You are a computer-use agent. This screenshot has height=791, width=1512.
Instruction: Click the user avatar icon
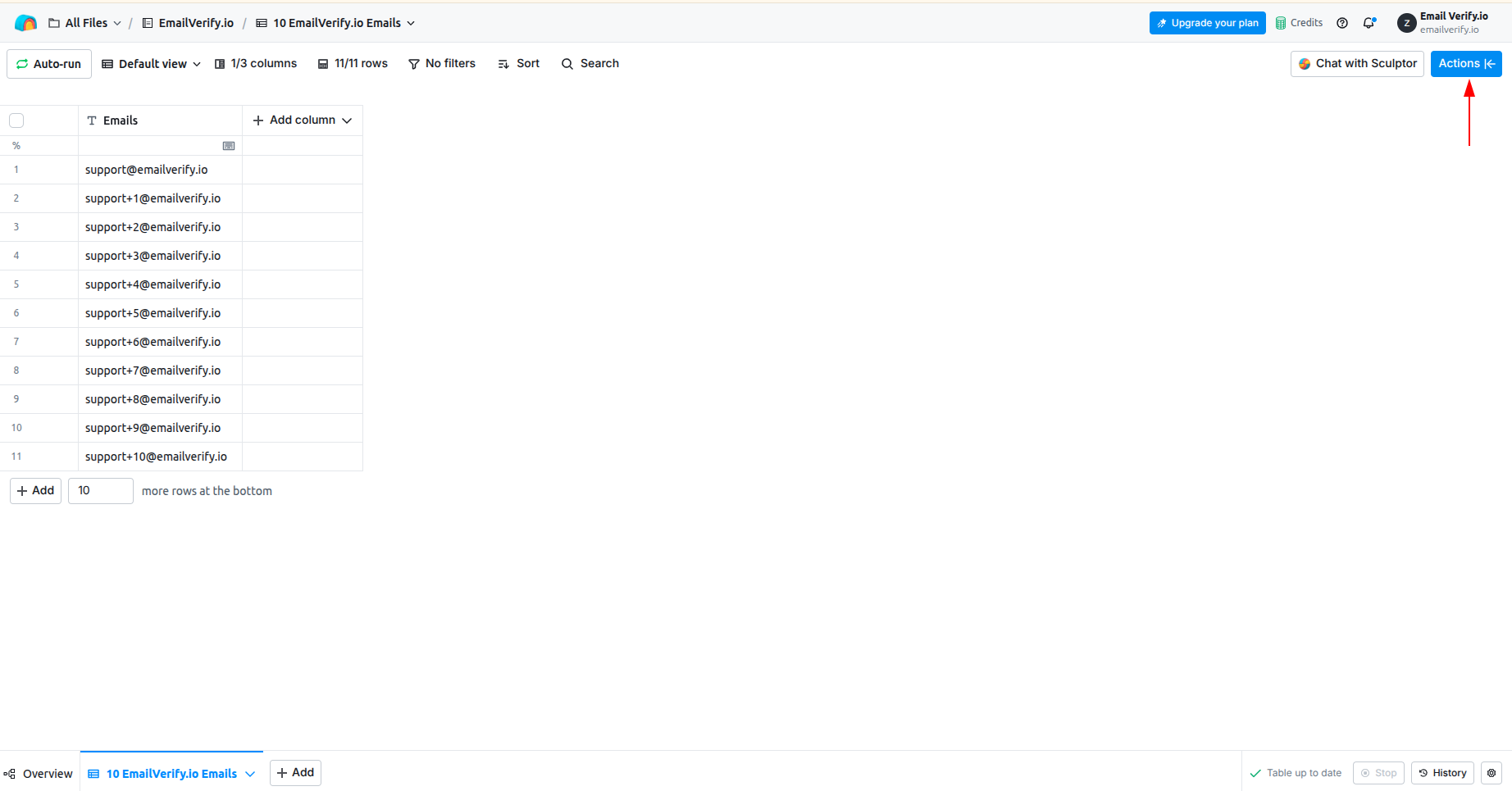1407,23
